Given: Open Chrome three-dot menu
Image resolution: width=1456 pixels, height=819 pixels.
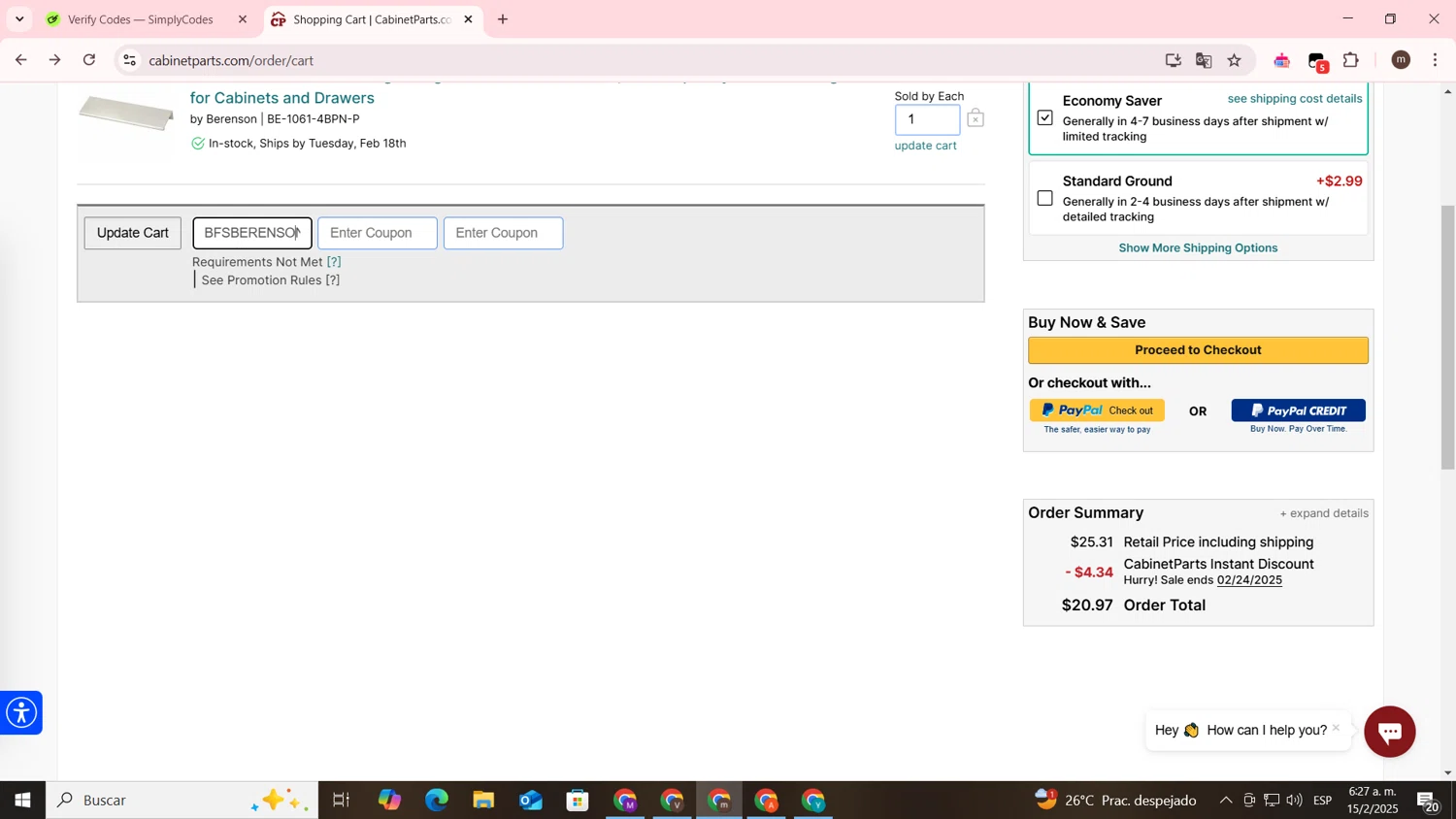Looking at the screenshot, I should coord(1435,60).
